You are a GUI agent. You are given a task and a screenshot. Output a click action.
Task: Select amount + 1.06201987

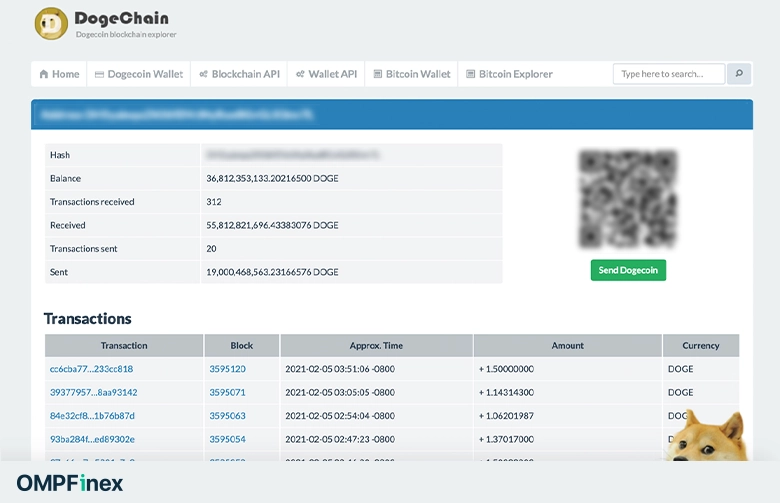pos(506,416)
